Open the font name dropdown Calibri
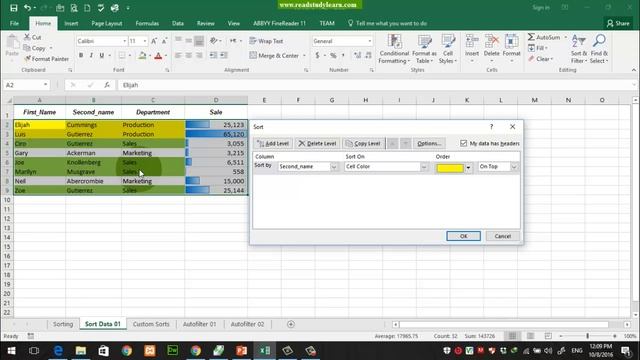 (124, 41)
